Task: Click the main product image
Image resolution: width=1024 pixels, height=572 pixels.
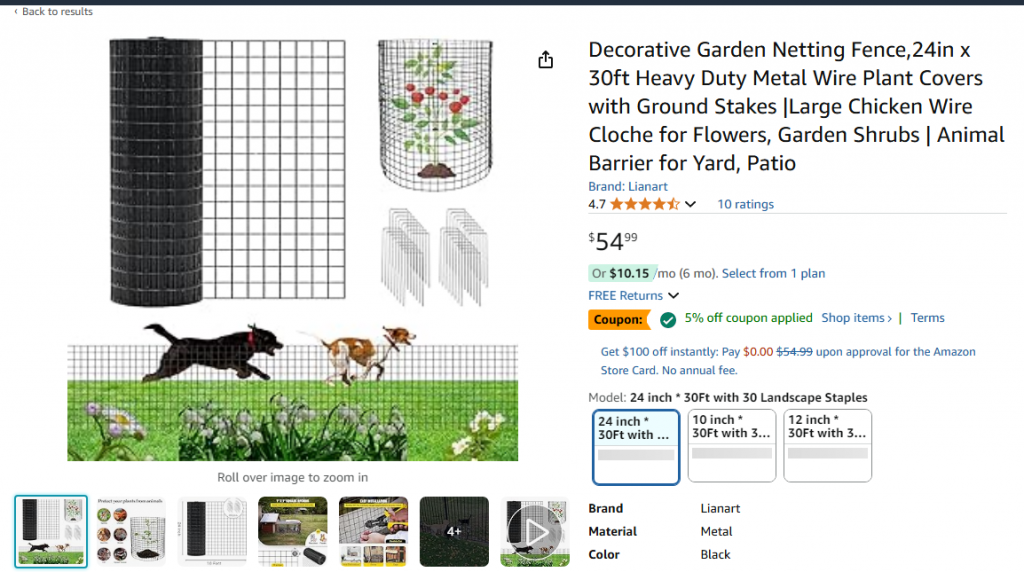Action: coord(293,250)
